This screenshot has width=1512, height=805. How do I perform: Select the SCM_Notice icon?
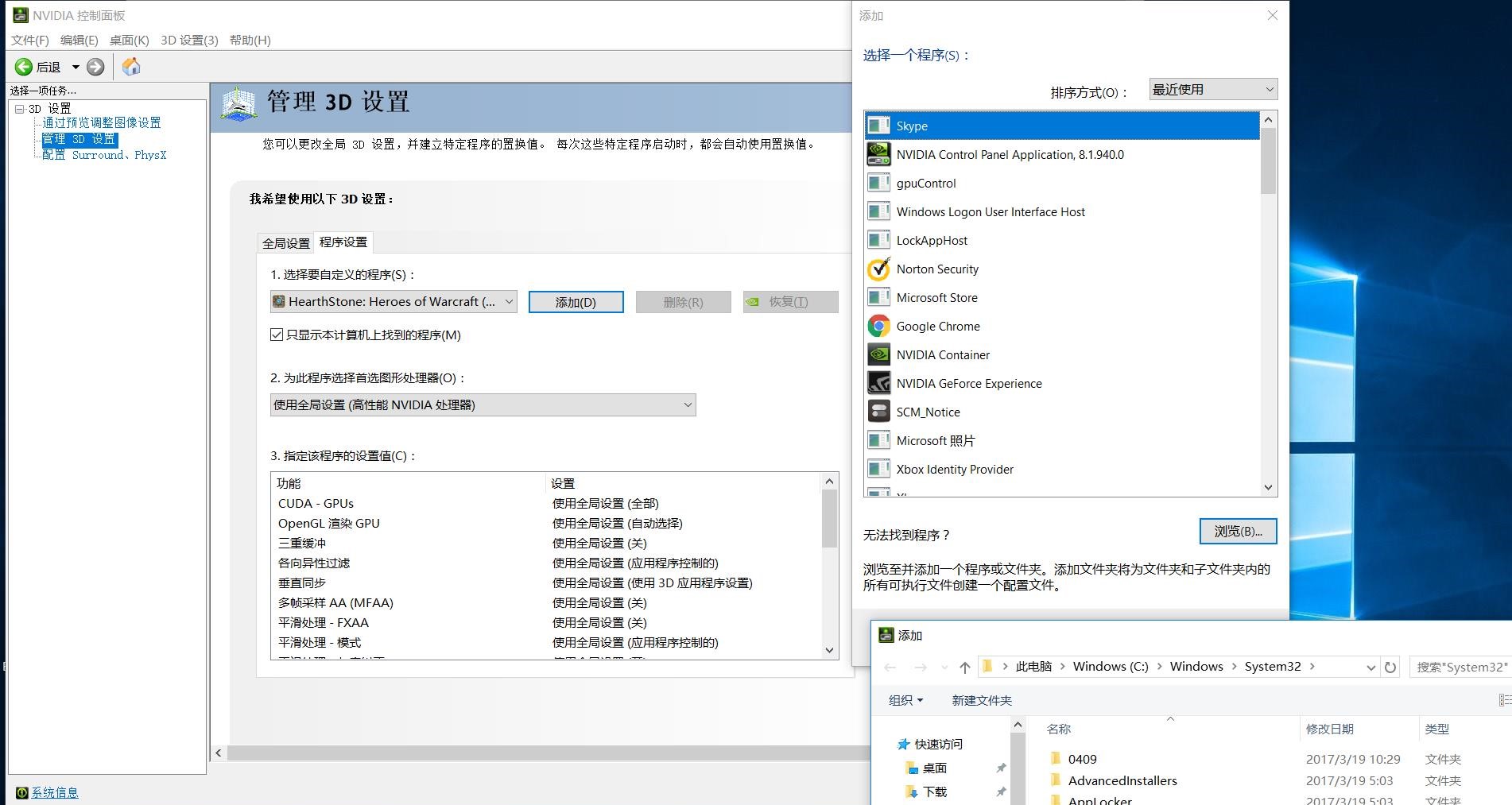coord(878,412)
